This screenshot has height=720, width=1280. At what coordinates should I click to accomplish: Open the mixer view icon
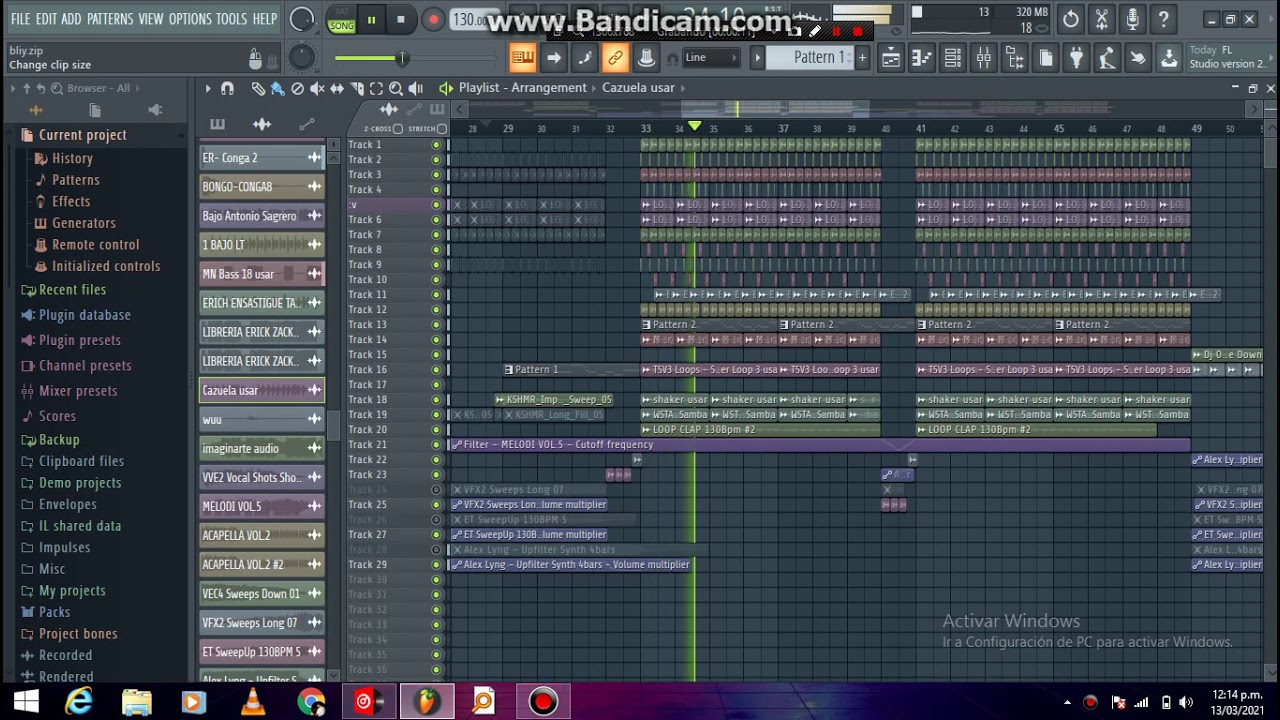click(984, 58)
